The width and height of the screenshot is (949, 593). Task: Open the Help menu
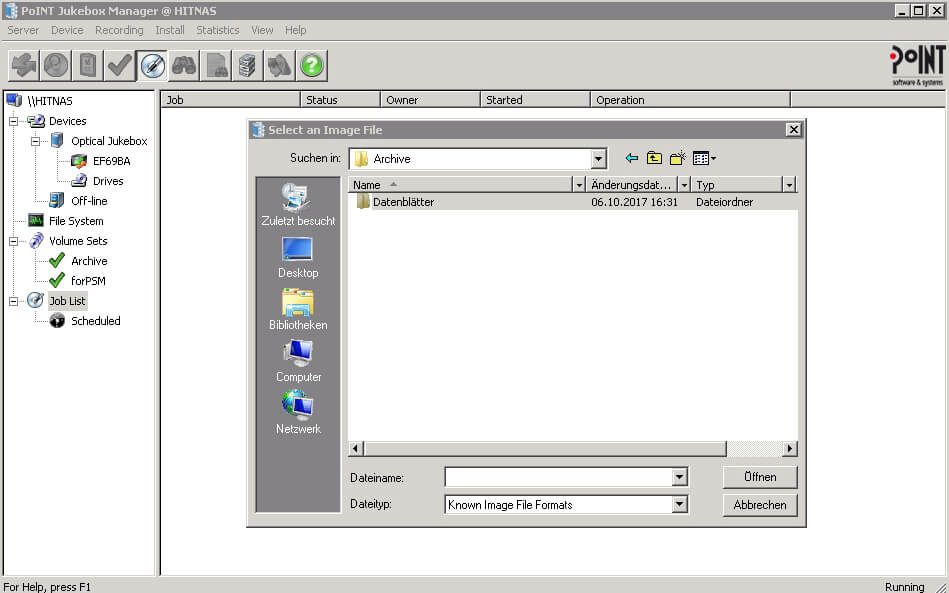295,30
